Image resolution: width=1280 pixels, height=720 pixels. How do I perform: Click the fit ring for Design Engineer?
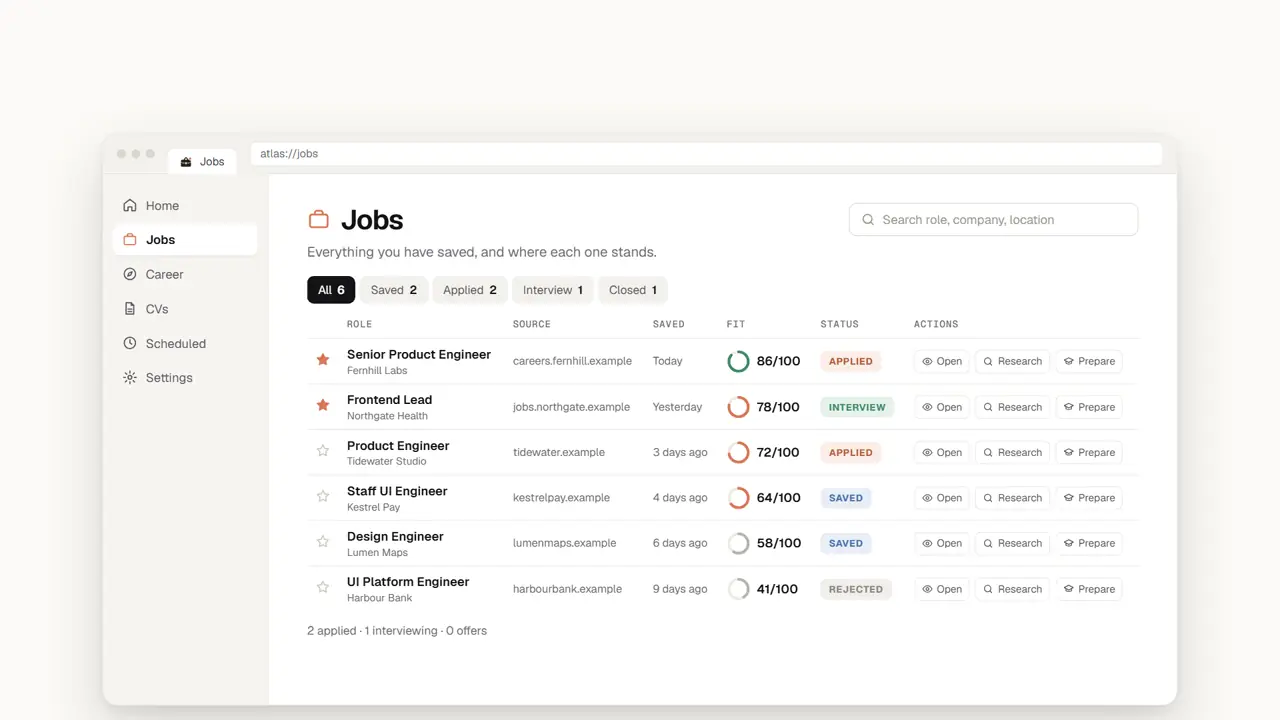pyautogui.click(x=738, y=544)
